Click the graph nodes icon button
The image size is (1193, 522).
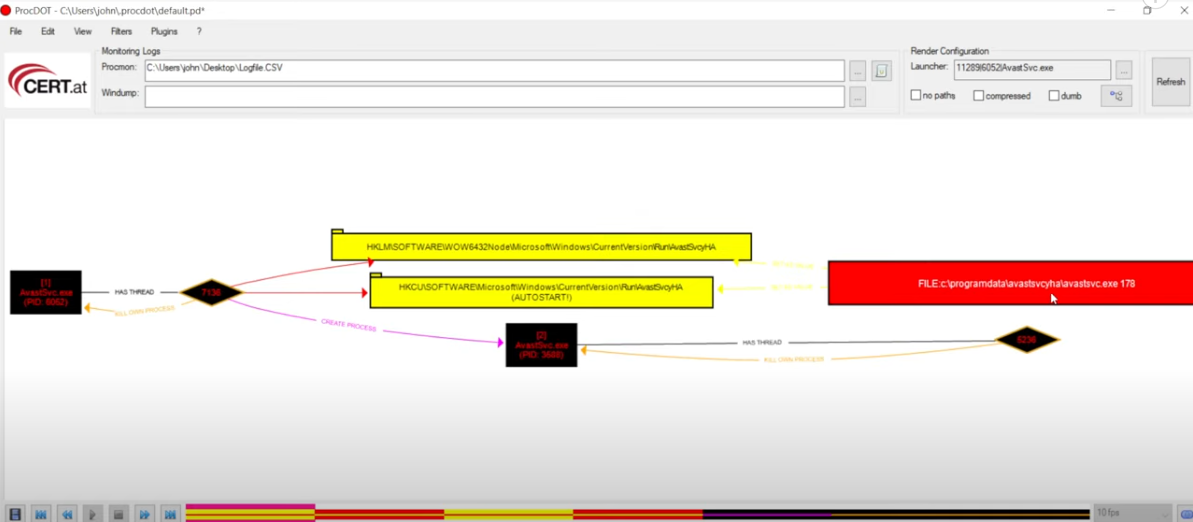tap(1117, 96)
